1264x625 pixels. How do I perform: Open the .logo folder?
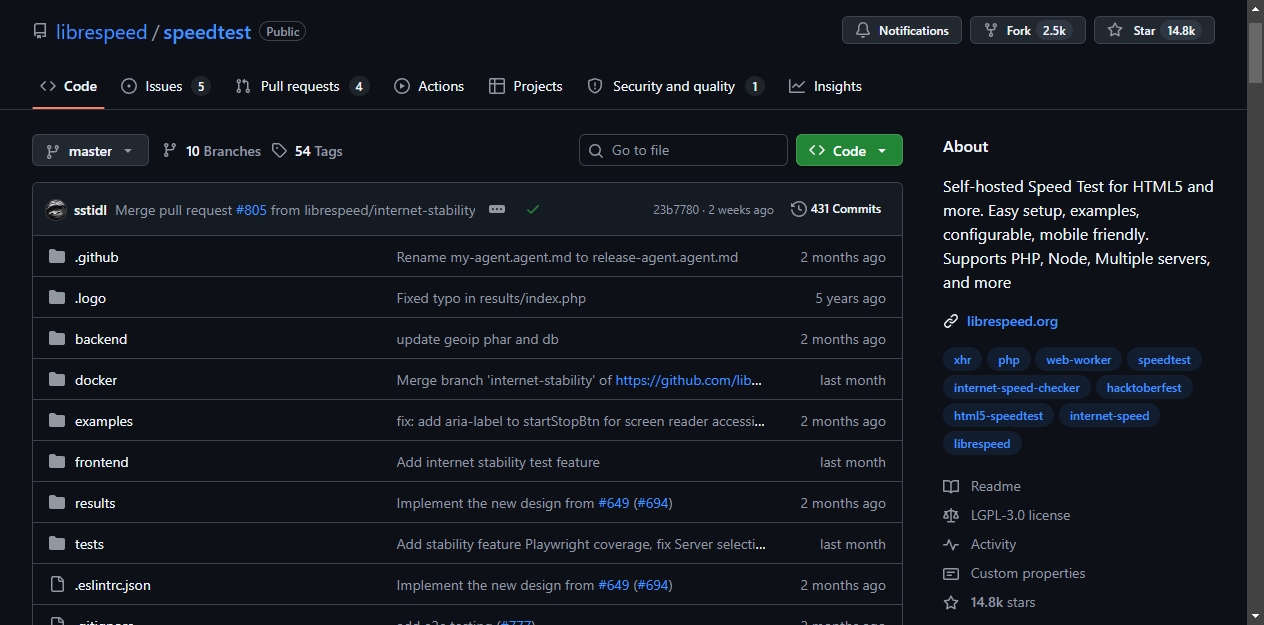90,298
